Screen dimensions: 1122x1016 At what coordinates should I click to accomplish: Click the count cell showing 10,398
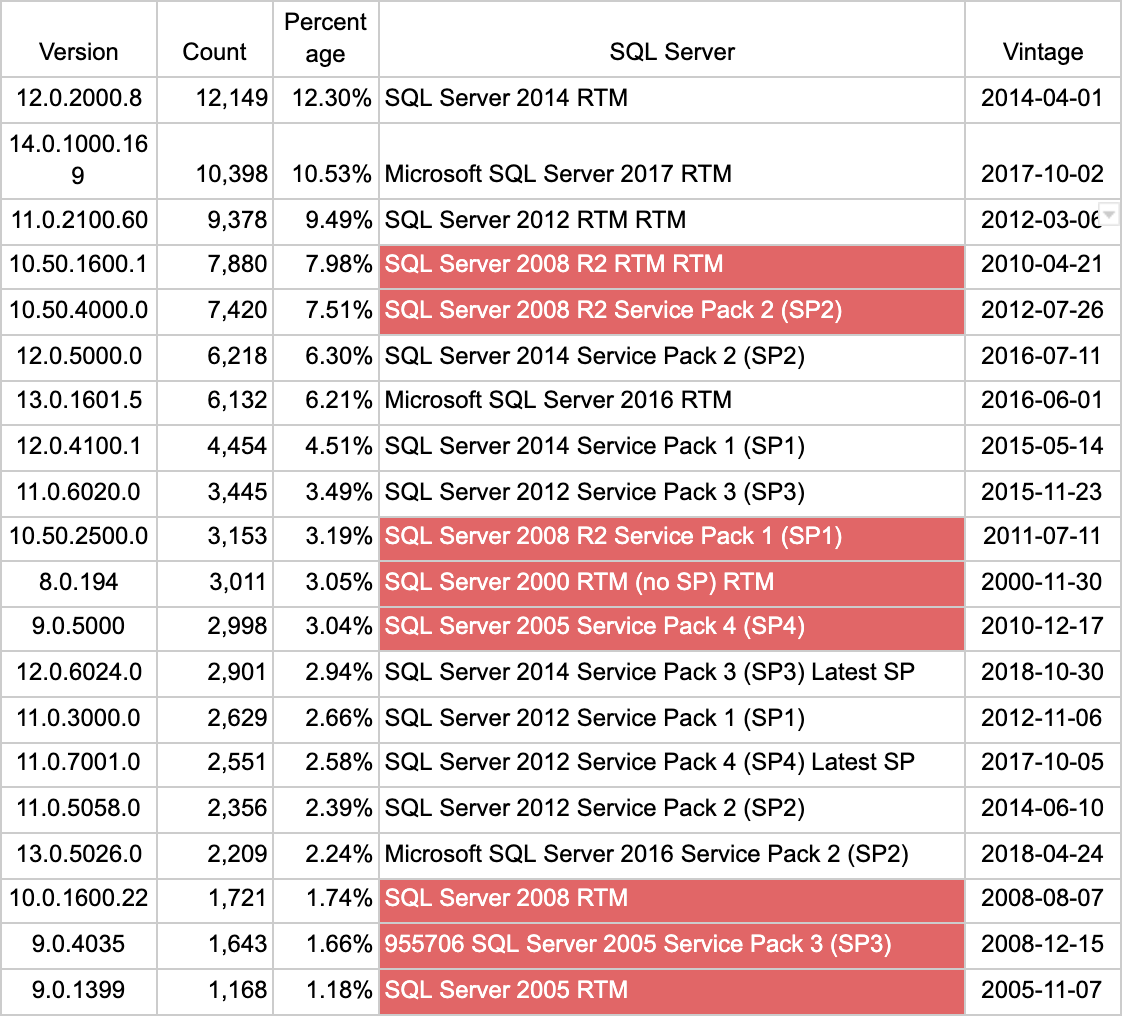click(214, 174)
